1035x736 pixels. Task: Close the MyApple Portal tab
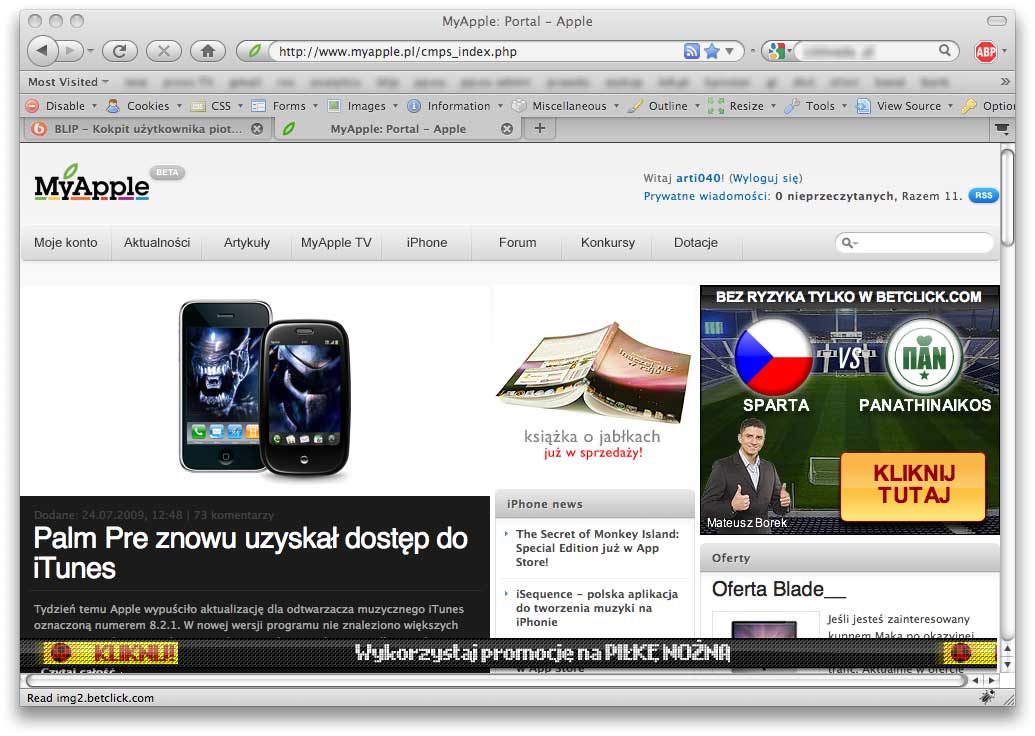tap(506, 129)
